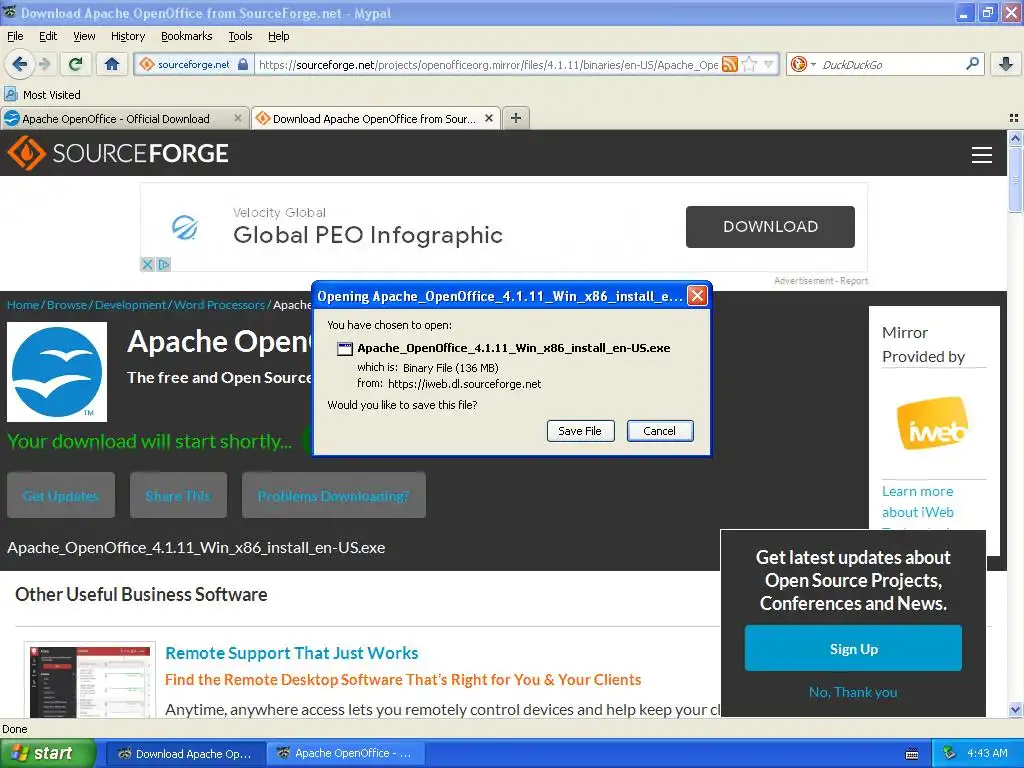Switch to Download Apache Op taskbar item

click(185, 754)
